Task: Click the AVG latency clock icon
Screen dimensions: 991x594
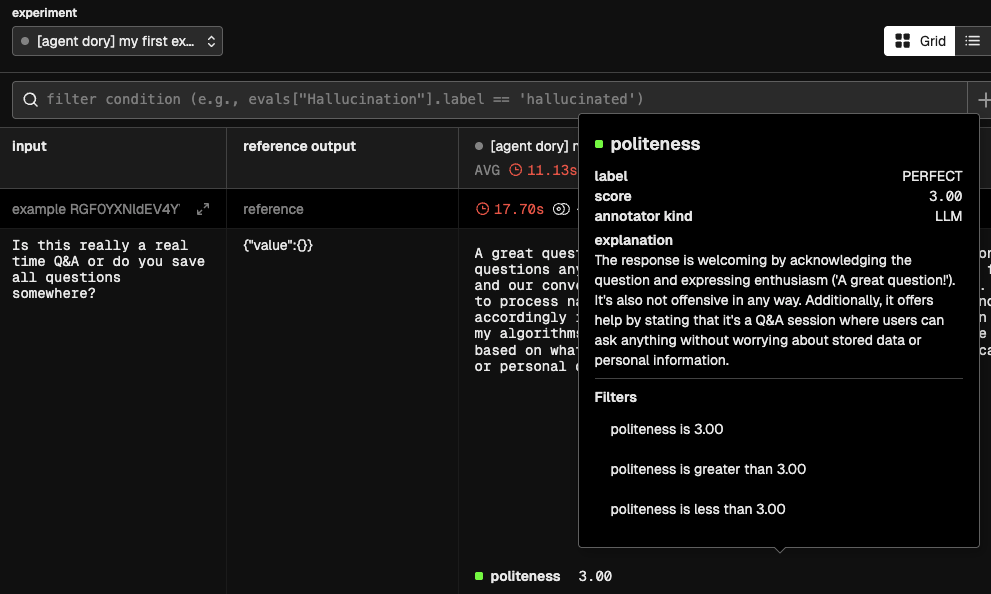Action: point(516,170)
